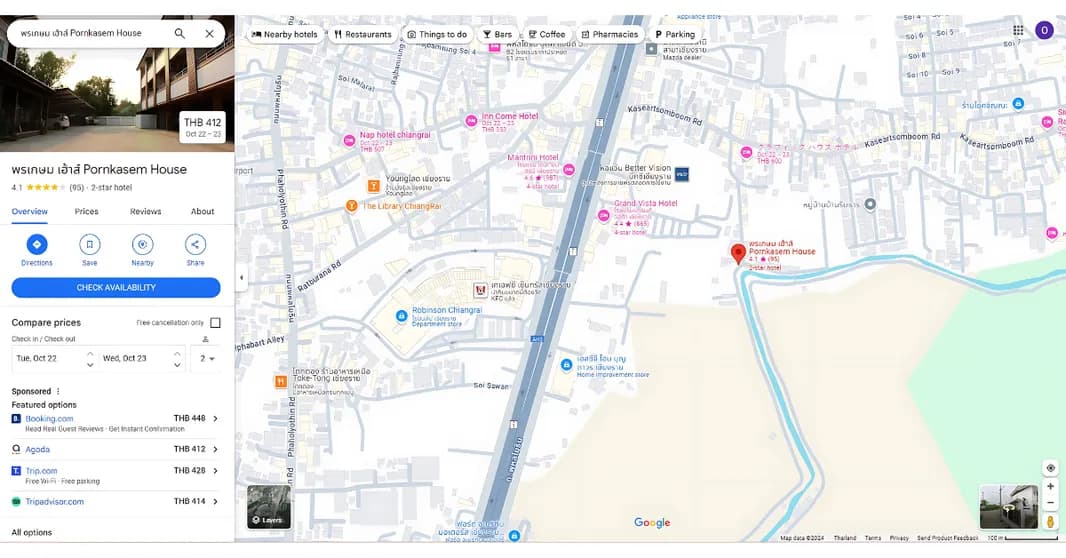The width and height of the screenshot is (1066, 558).
Task: Expand Trip.com THB 428 chevron
Action: tap(216, 470)
